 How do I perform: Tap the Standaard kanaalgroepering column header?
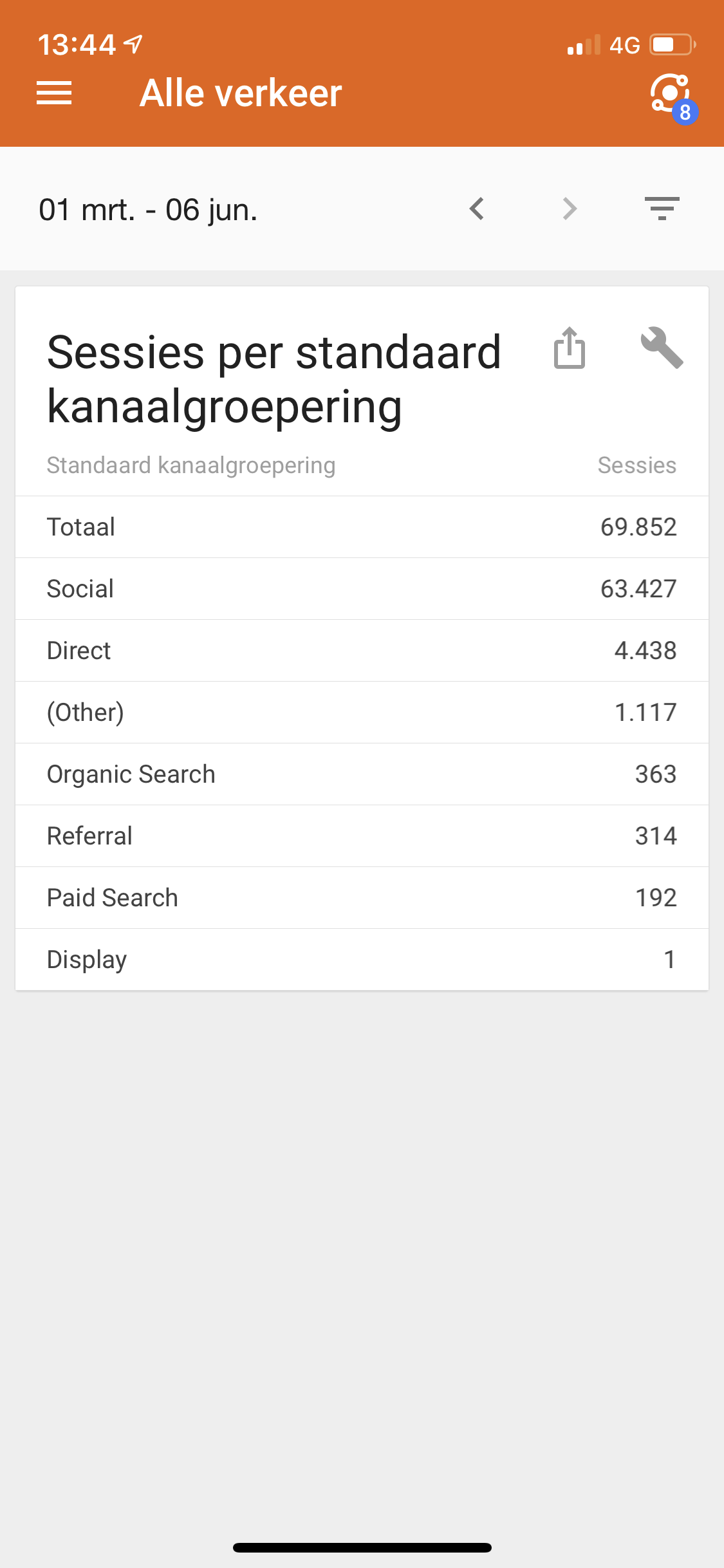(x=191, y=465)
